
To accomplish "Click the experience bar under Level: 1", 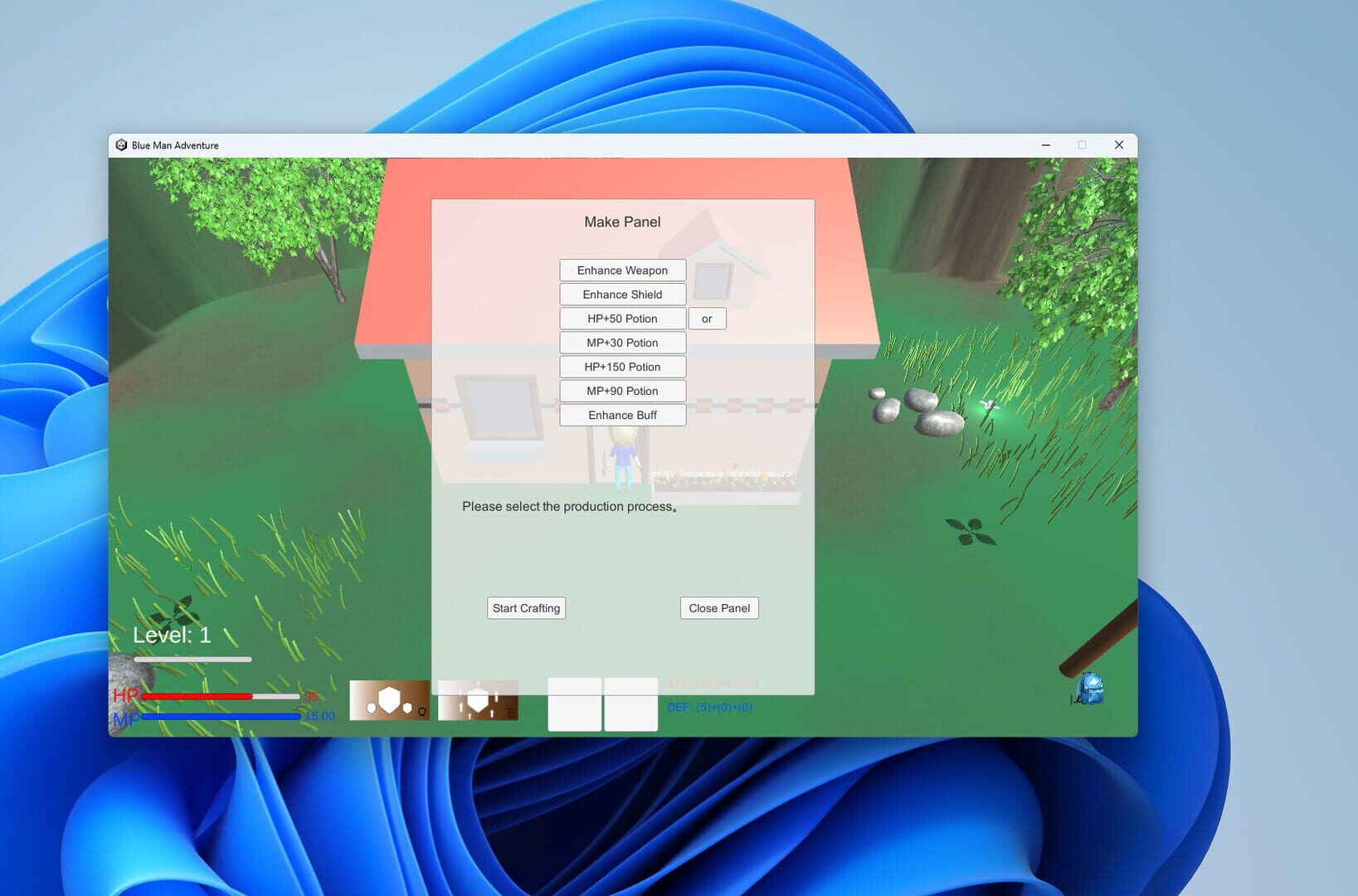I will coord(192,660).
